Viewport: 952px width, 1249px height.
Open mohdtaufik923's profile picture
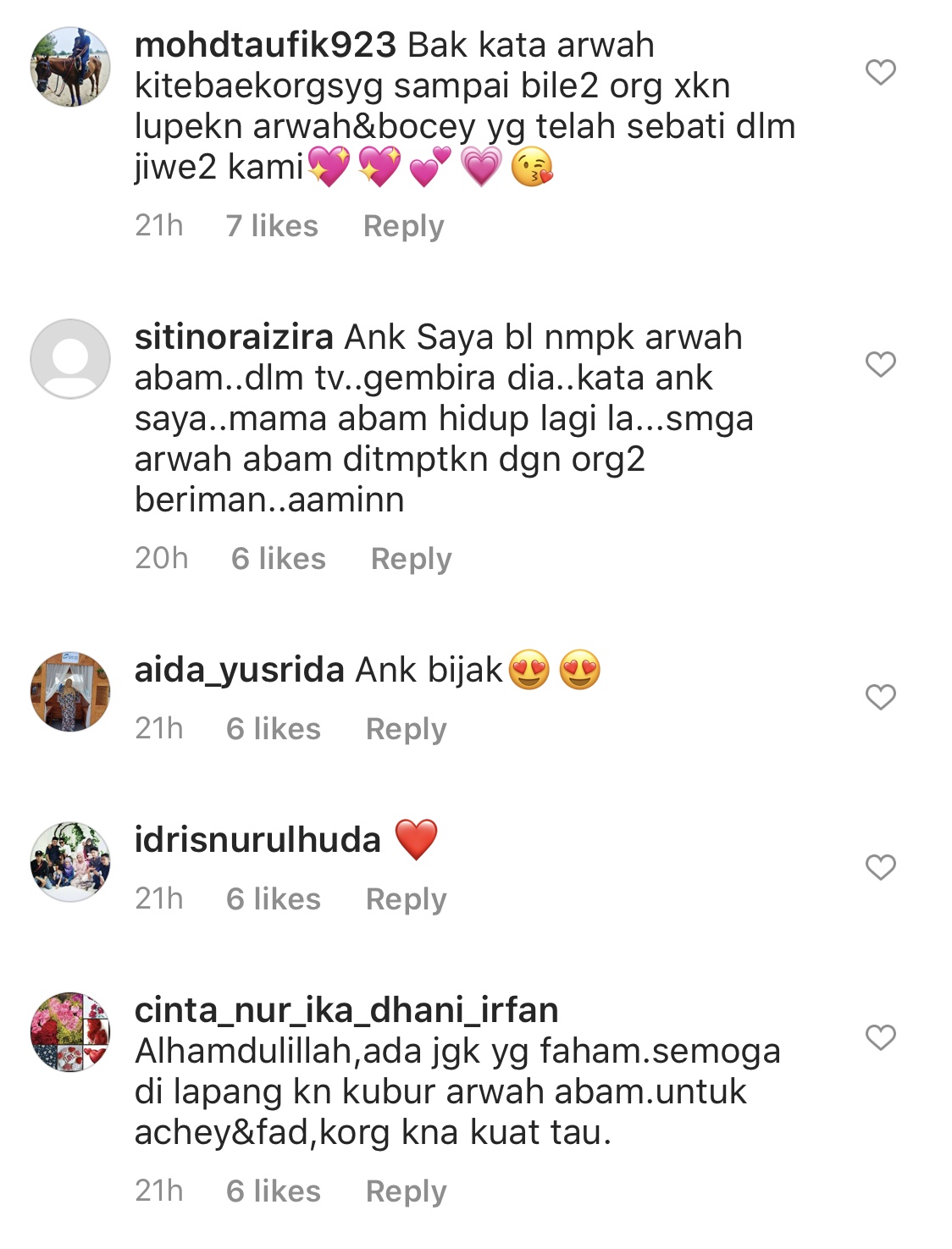[70, 67]
